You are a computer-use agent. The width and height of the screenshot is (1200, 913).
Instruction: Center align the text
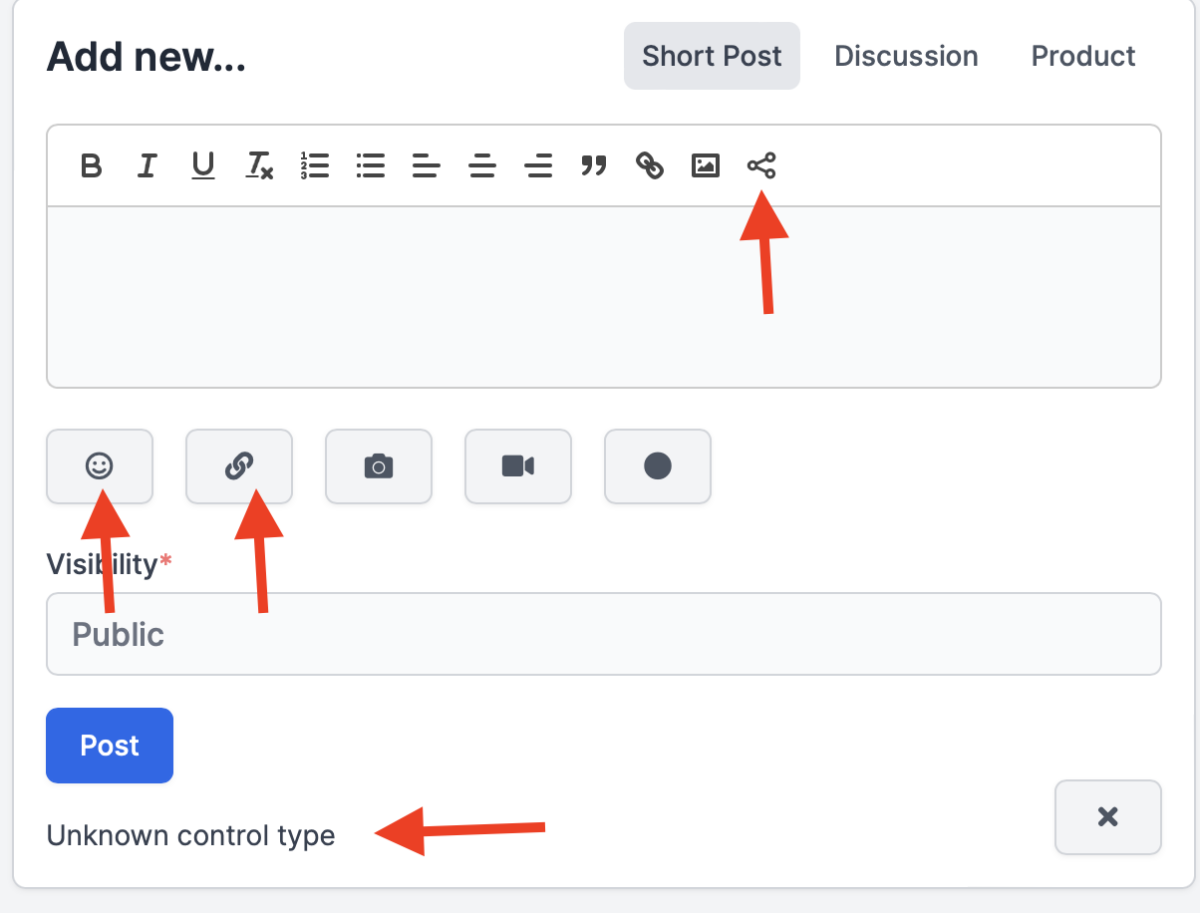483,166
